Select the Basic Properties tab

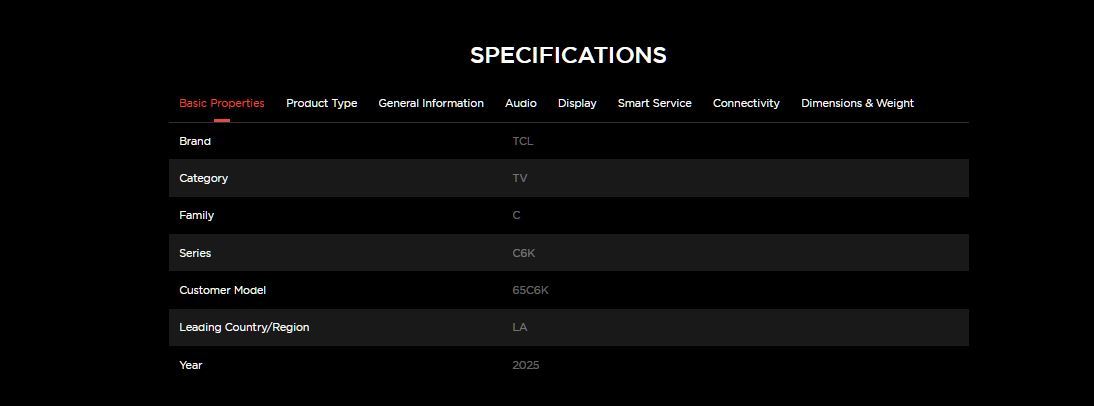coord(221,103)
